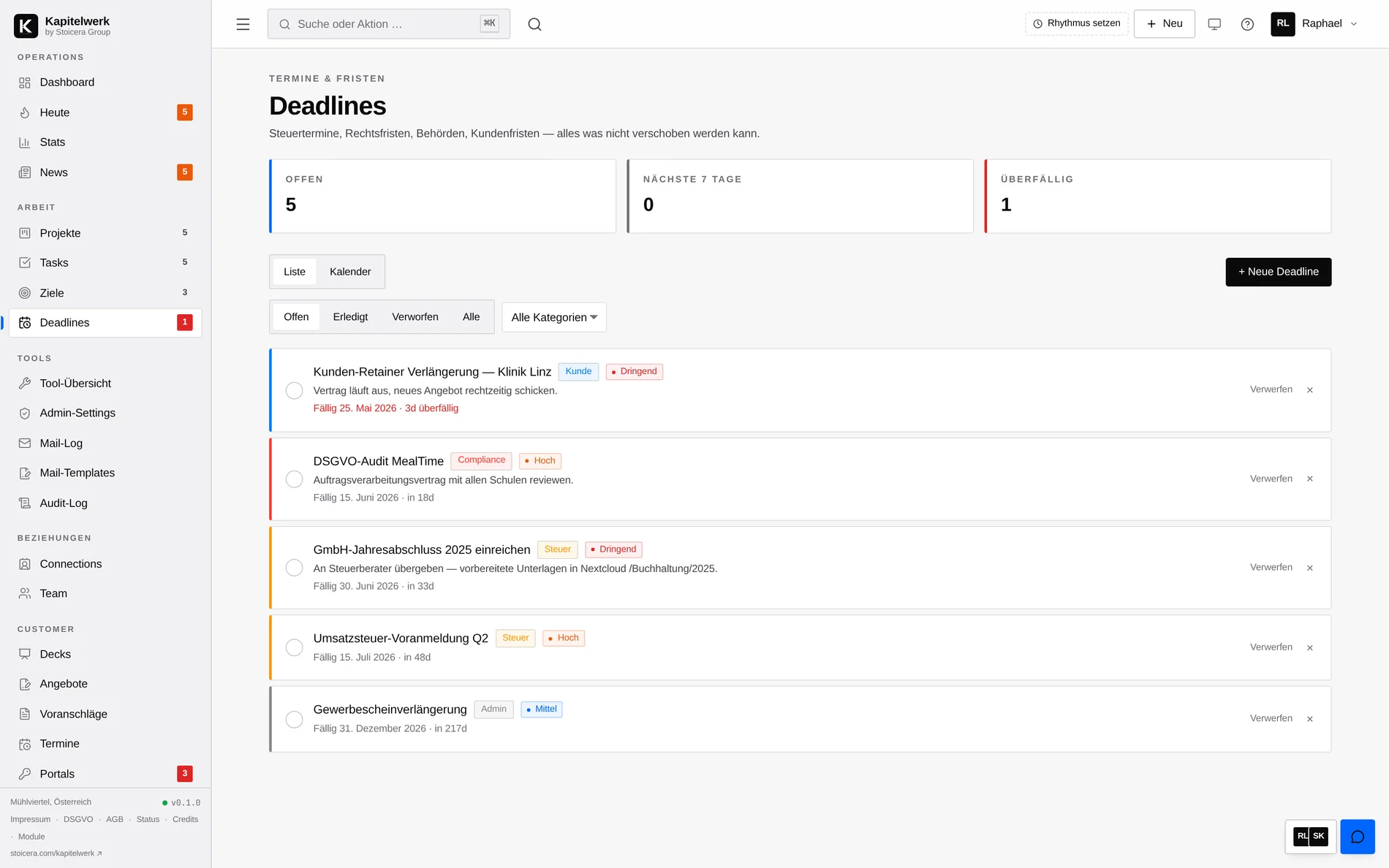The height and width of the screenshot is (868, 1389).
Task: Dismiss GmbH-Jahresabschluss deadline with X
Action: pos(1309,568)
